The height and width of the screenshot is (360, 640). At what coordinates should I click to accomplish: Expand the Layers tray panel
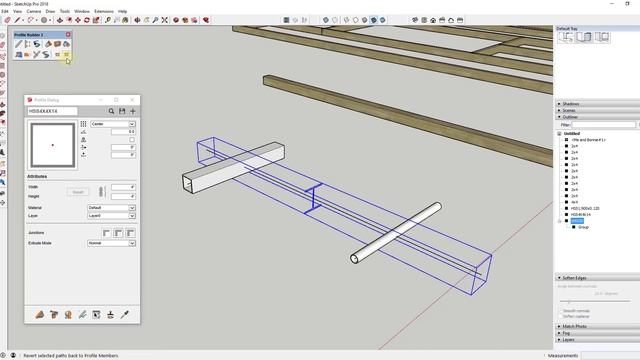tap(598, 340)
